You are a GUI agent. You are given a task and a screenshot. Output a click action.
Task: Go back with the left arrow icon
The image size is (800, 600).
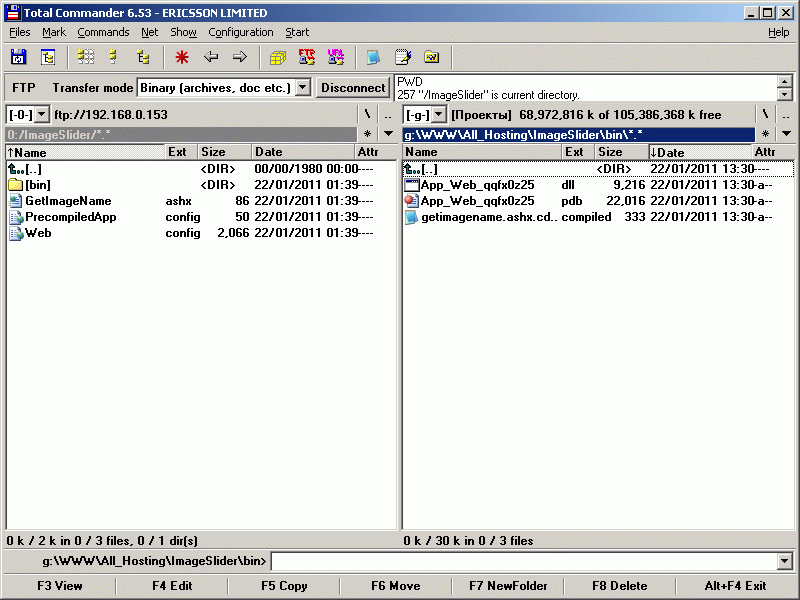[x=211, y=57]
